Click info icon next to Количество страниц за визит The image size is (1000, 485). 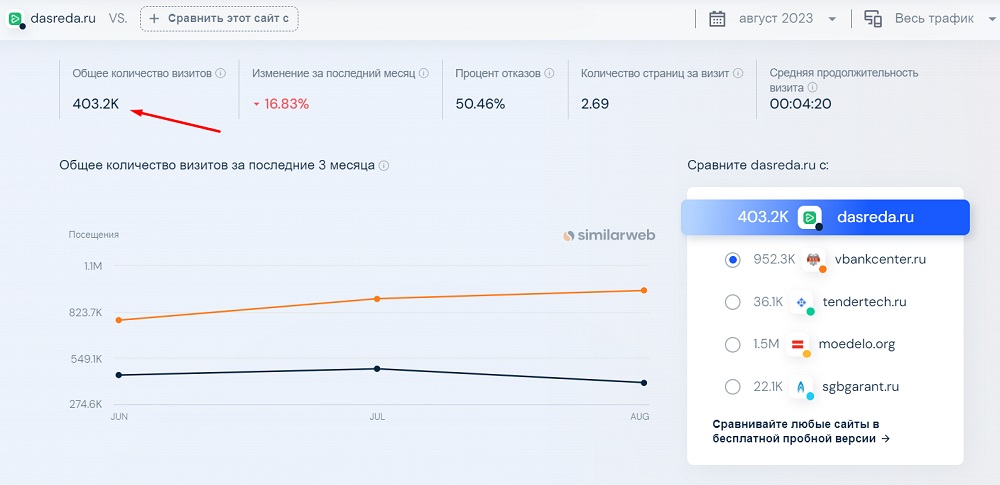click(x=738, y=73)
